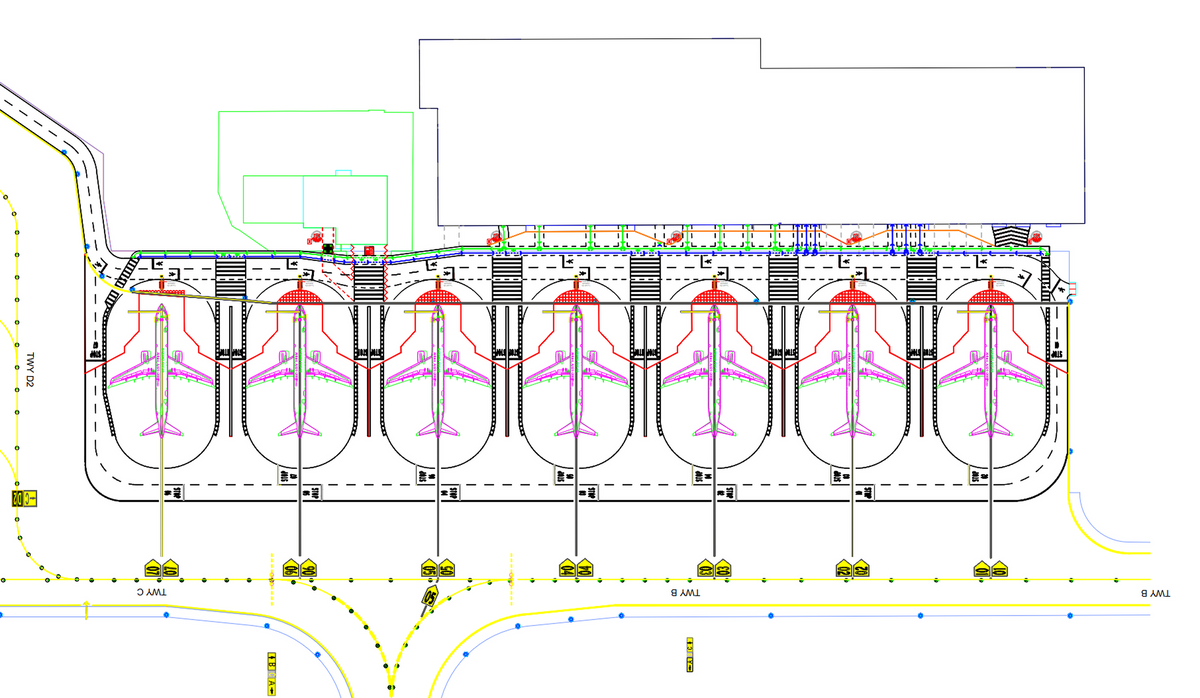The image size is (1200, 698).
Task: Click the yellow stand 04 sign pair
Action: click(x=576, y=569)
